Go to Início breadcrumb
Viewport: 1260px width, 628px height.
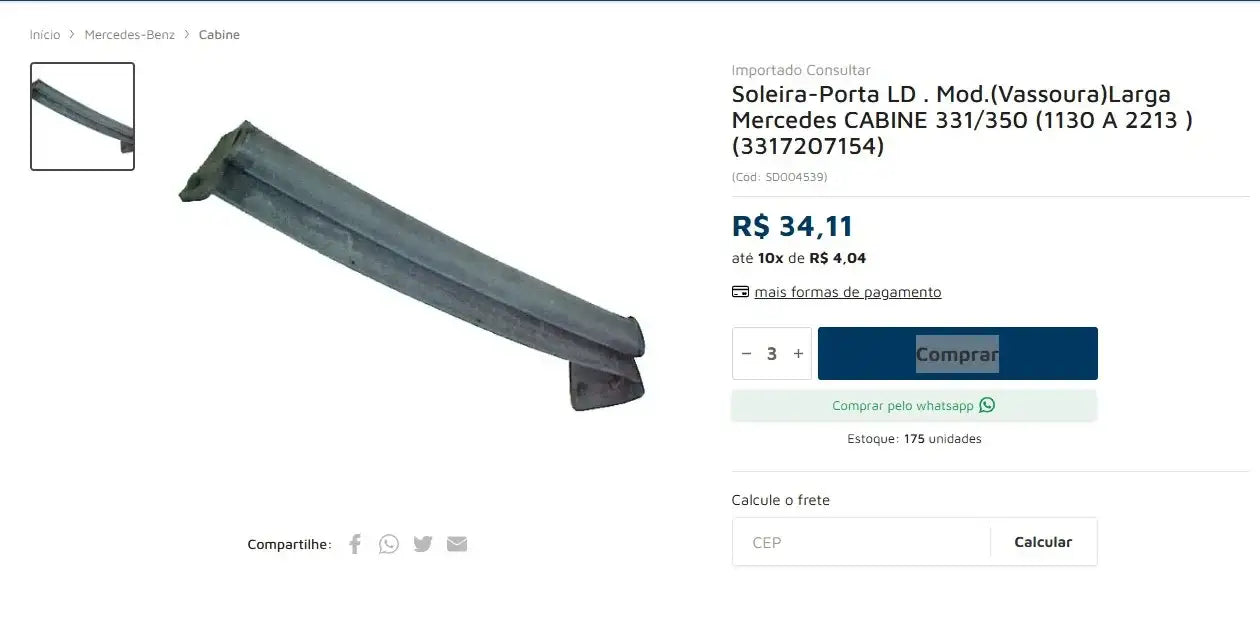point(45,35)
